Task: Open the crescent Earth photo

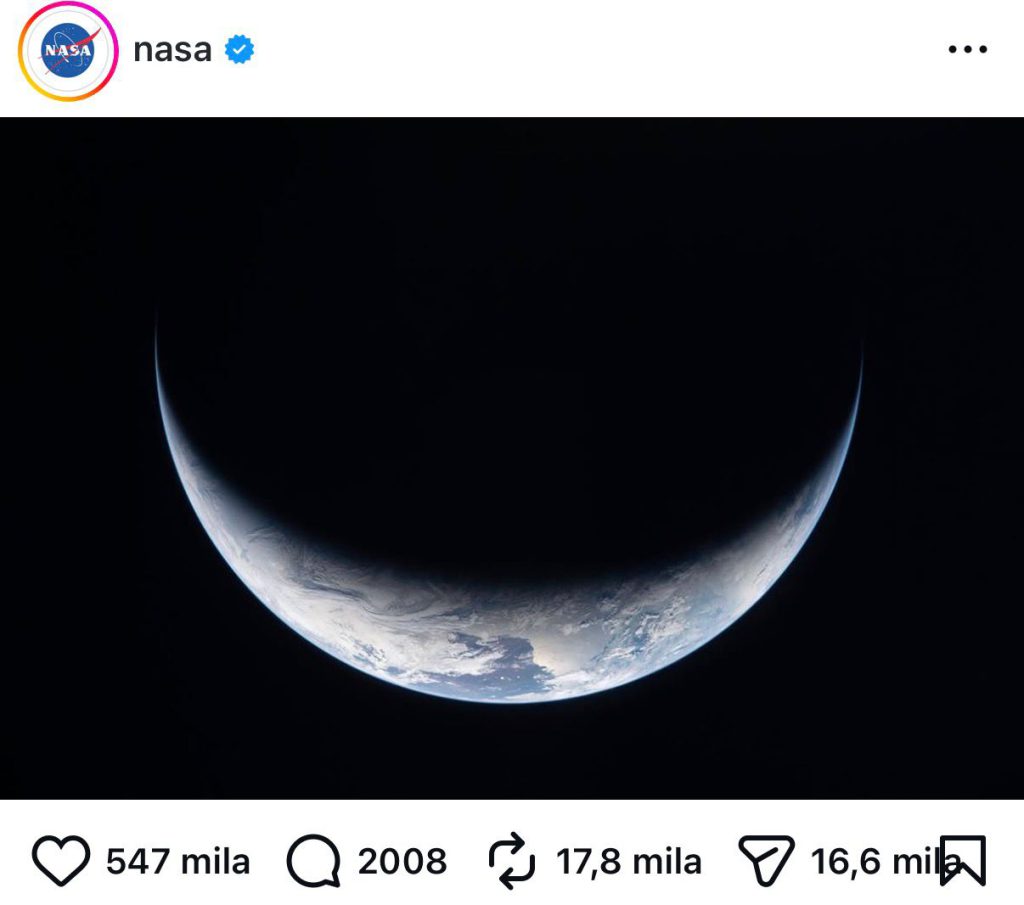Action: point(512,458)
